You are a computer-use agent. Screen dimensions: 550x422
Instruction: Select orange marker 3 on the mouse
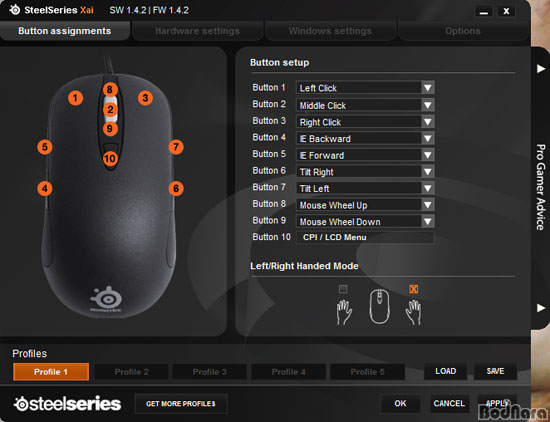(145, 98)
